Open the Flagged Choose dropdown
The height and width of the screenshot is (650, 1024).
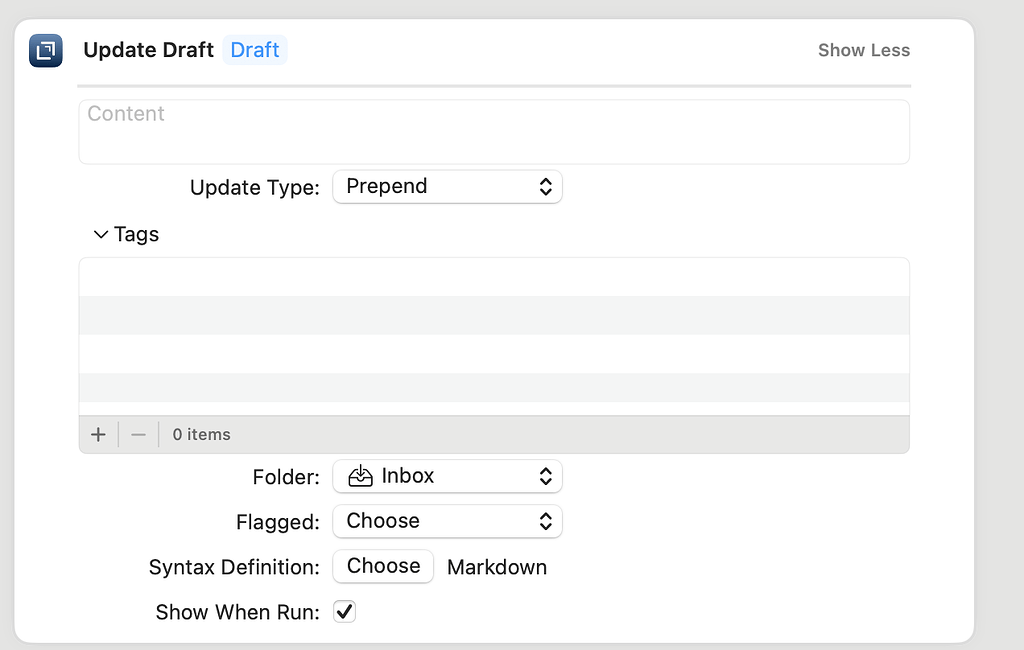pos(447,521)
